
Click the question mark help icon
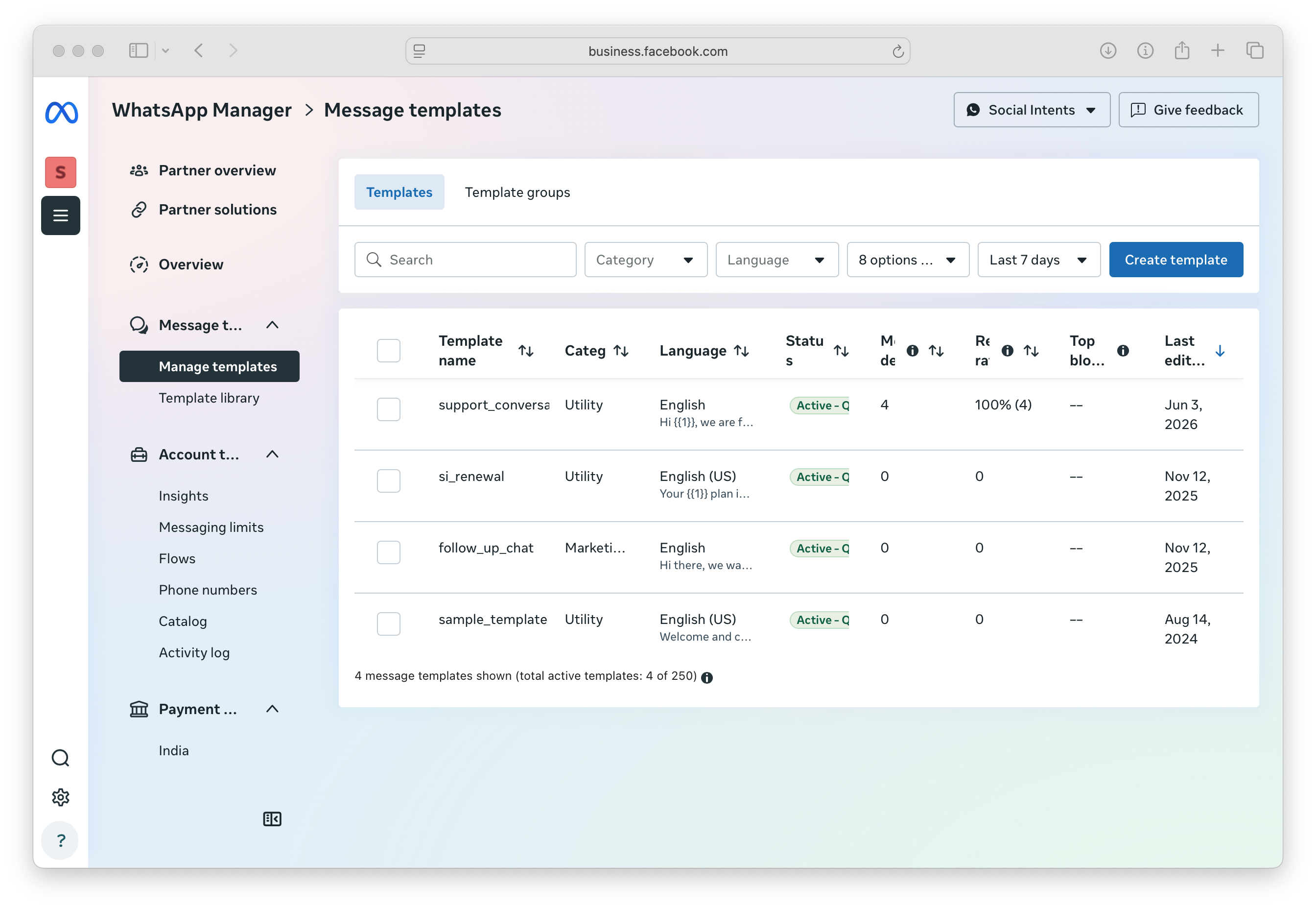[60, 840]
